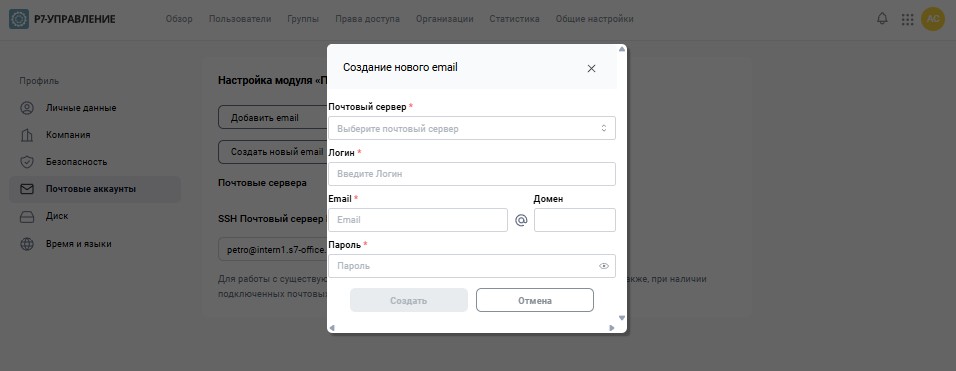Select Безопасность in the sidebar
Screen dimensions: 956x371
[95, 162]
